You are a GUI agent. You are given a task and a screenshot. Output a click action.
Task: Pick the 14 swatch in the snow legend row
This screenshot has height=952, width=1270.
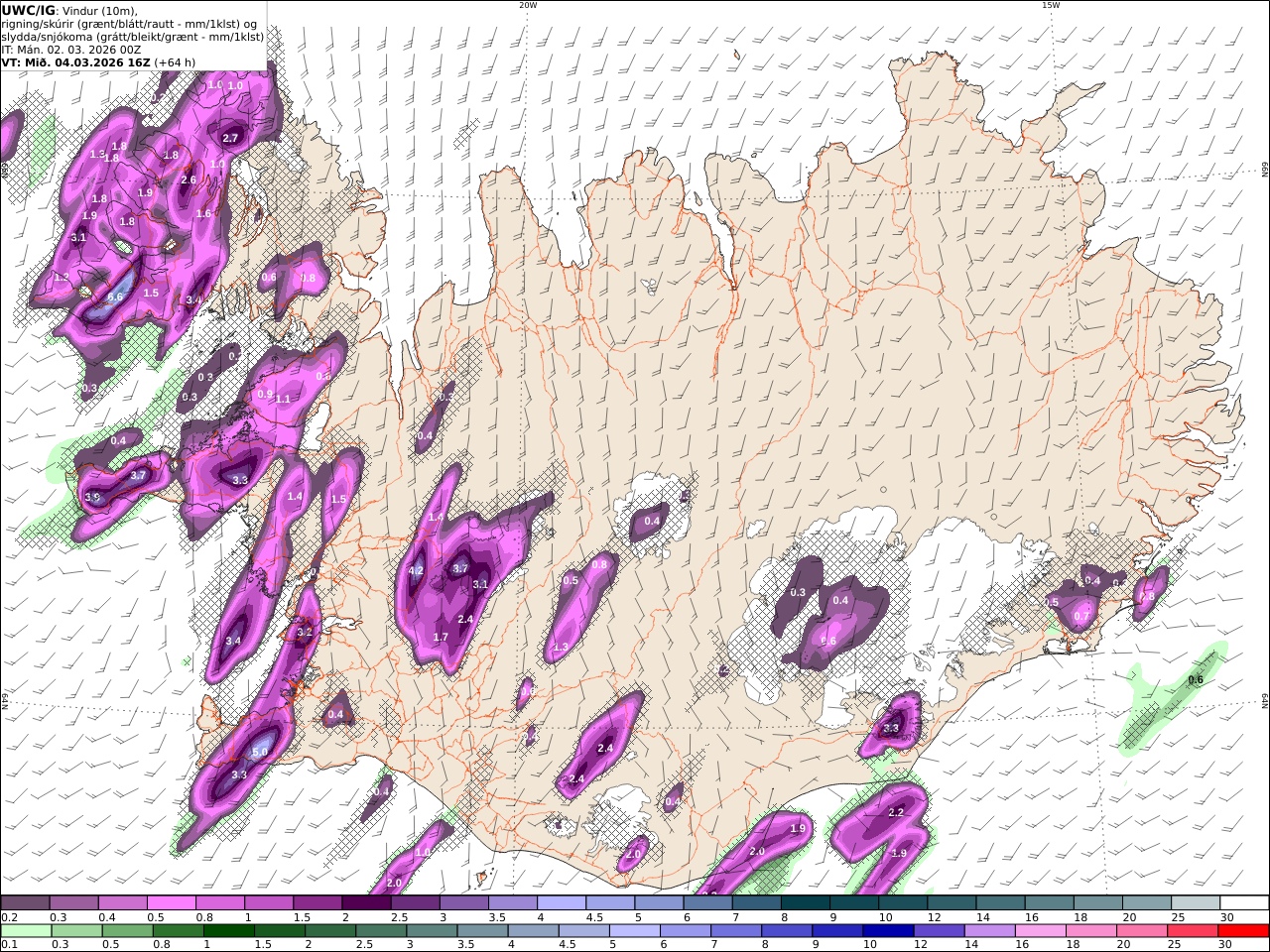pyautogui.click(x=1000, y=903)
